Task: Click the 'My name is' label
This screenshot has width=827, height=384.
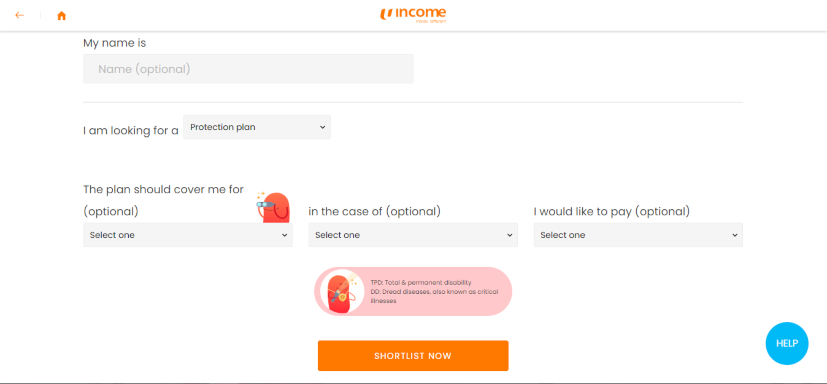Action: [114, 43]
